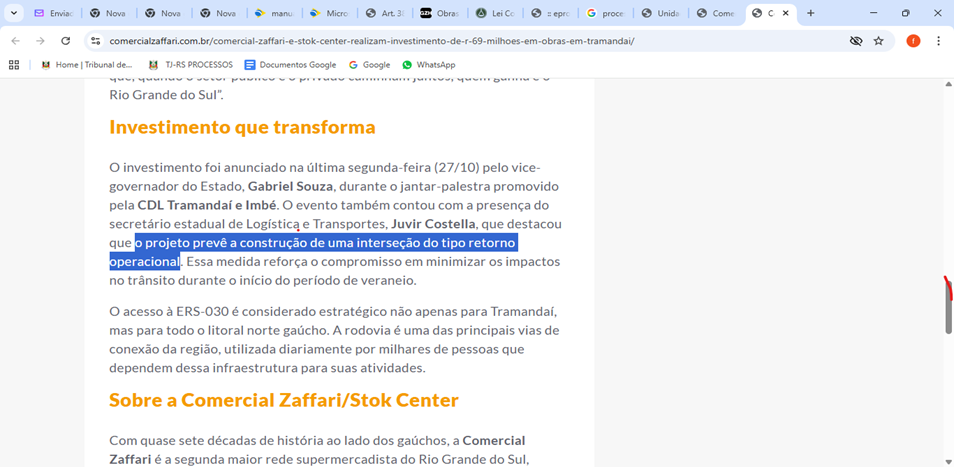Open a new tab with plus button
954x467 pixels.
(810, 13)
